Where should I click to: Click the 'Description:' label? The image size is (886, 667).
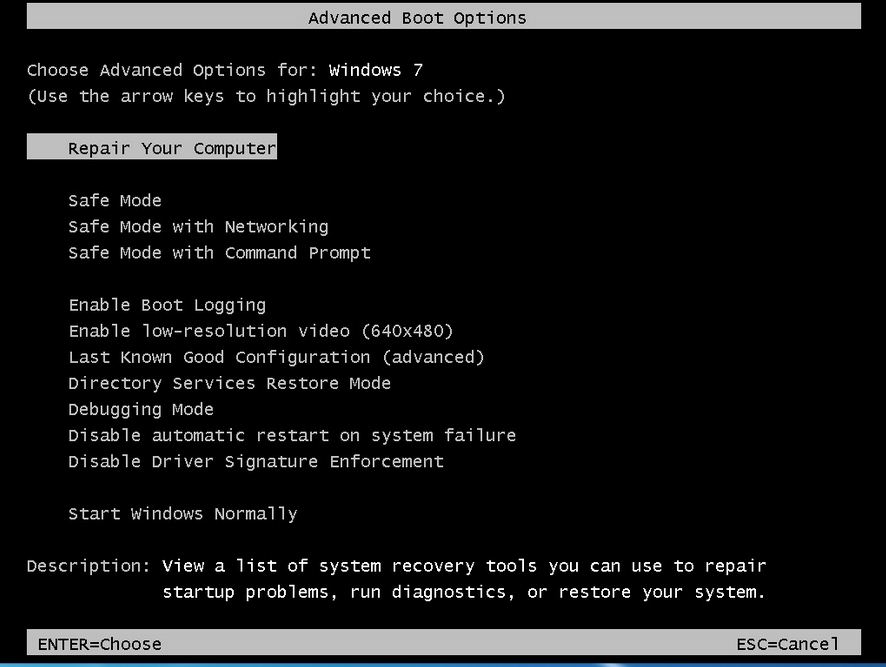[88, 566]
